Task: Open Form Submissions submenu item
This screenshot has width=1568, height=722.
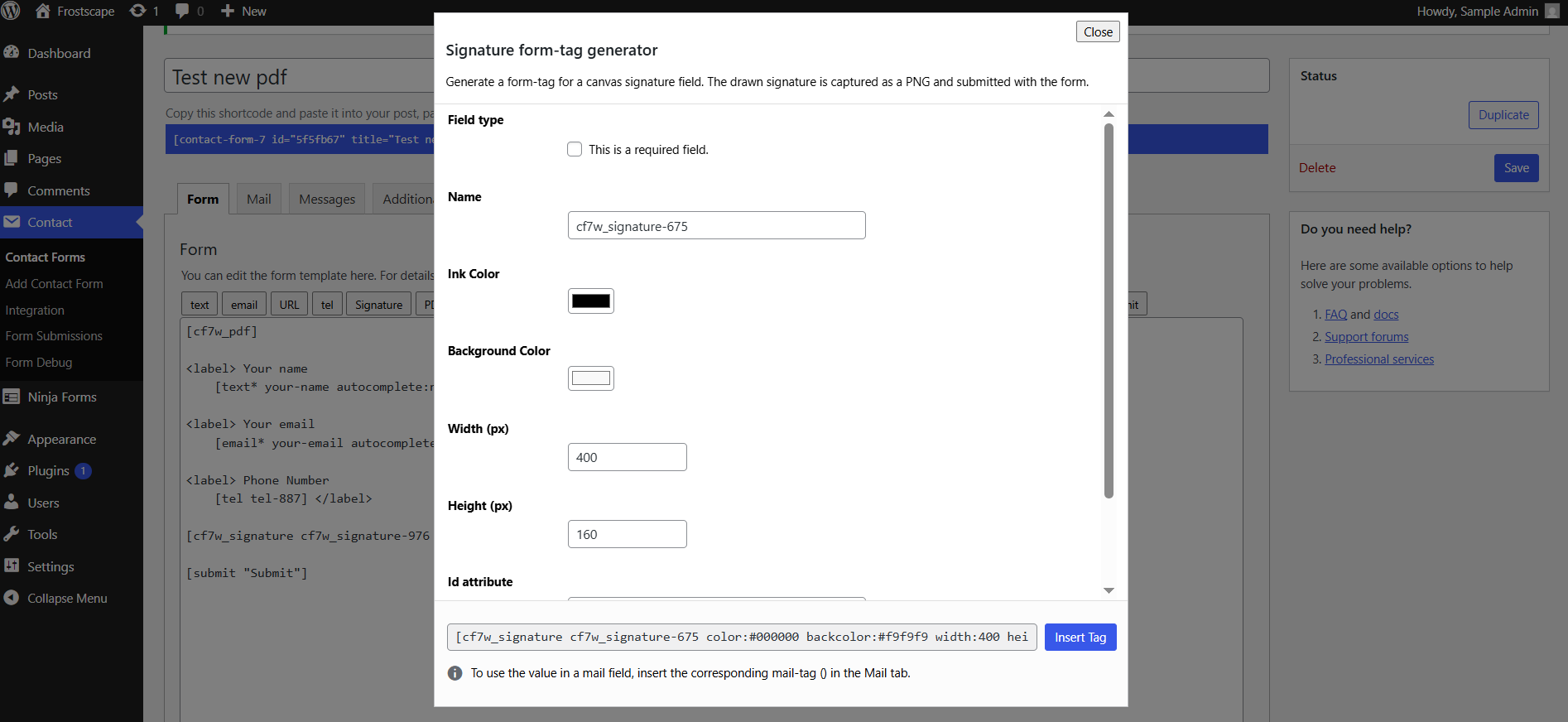Action: [x=54, y=335]
